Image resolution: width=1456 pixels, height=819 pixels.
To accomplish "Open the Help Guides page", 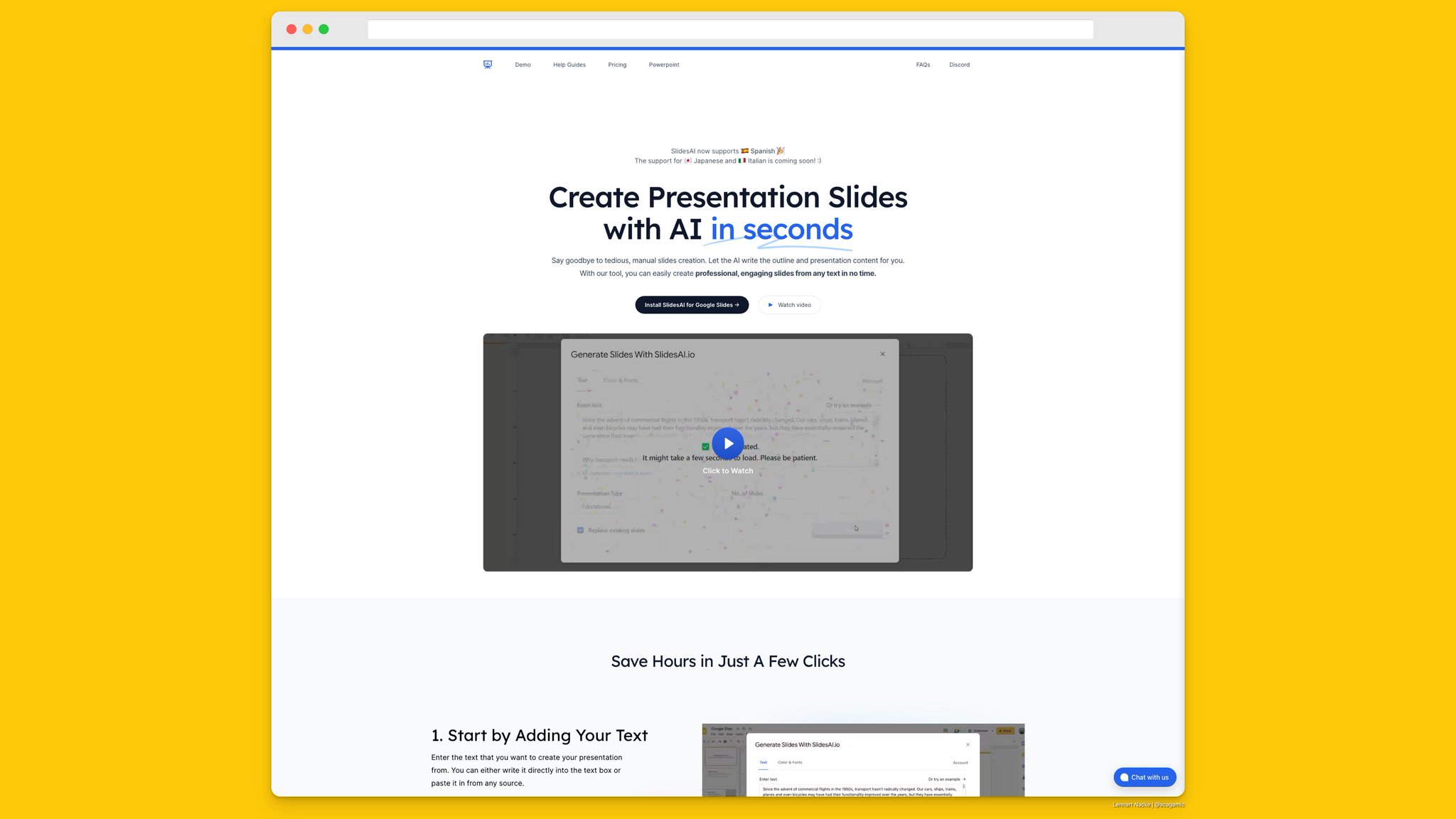I will click(569, 65).
